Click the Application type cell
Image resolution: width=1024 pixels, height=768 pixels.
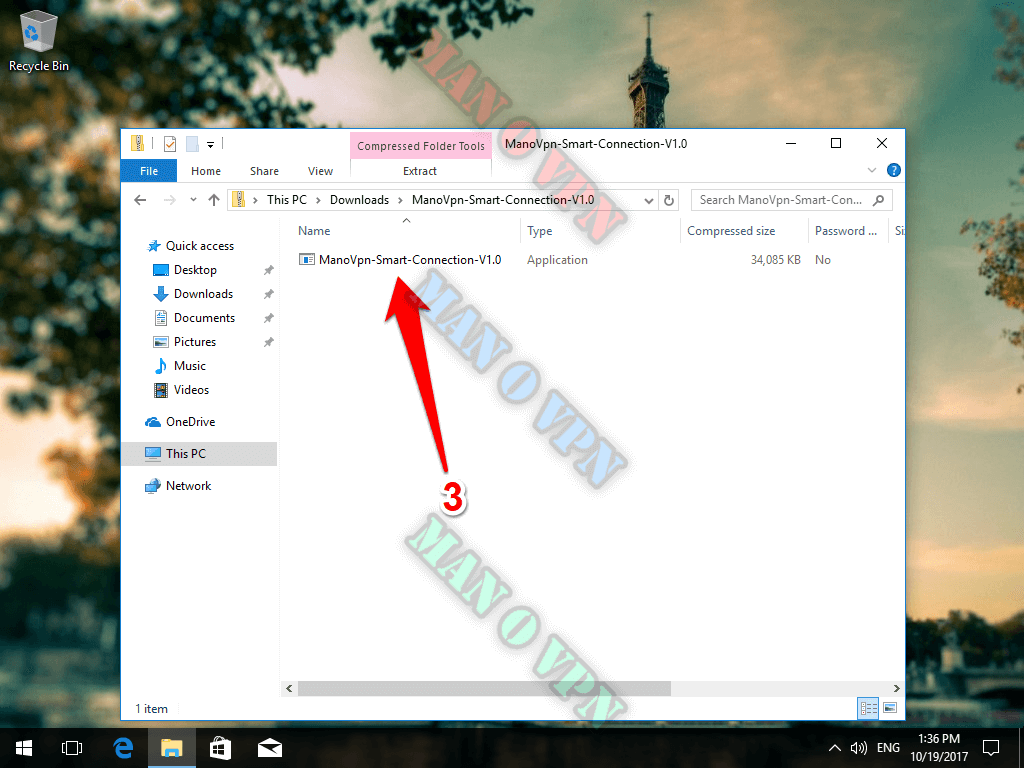point(557,260)
